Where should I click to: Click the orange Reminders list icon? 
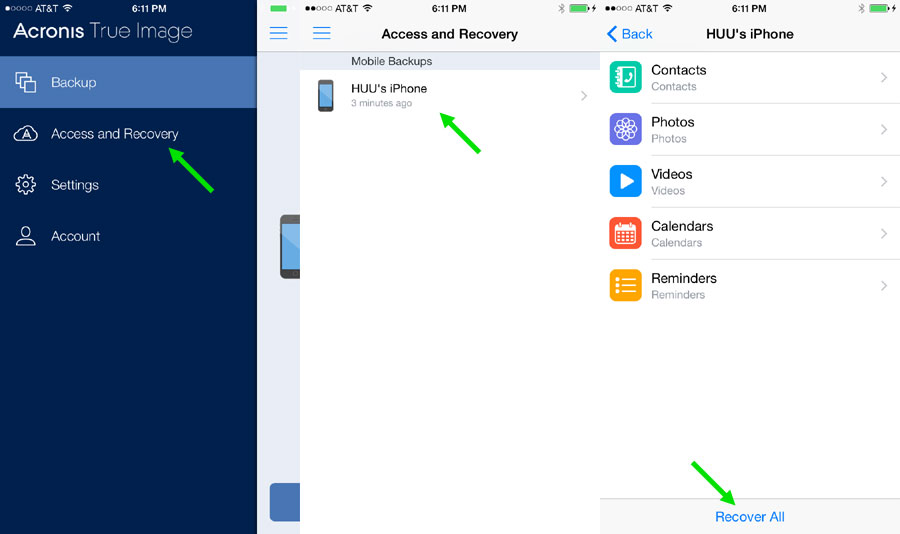click(625, 285)
